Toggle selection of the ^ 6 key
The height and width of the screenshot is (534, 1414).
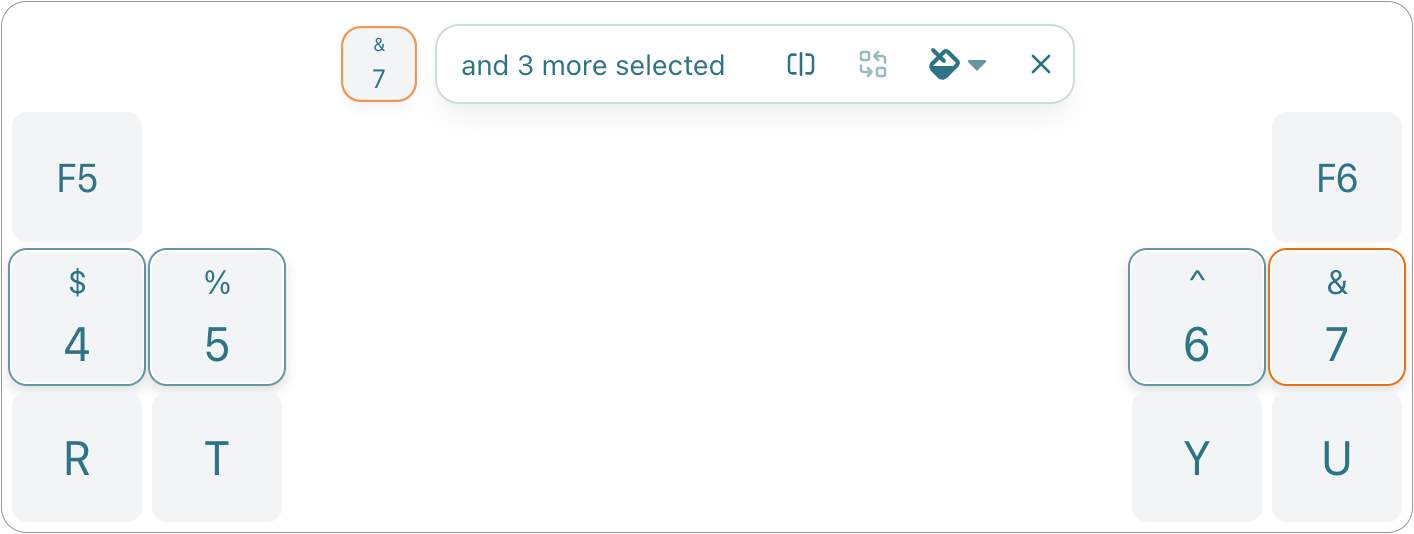pyautogui.click(x=1196, y=317)
